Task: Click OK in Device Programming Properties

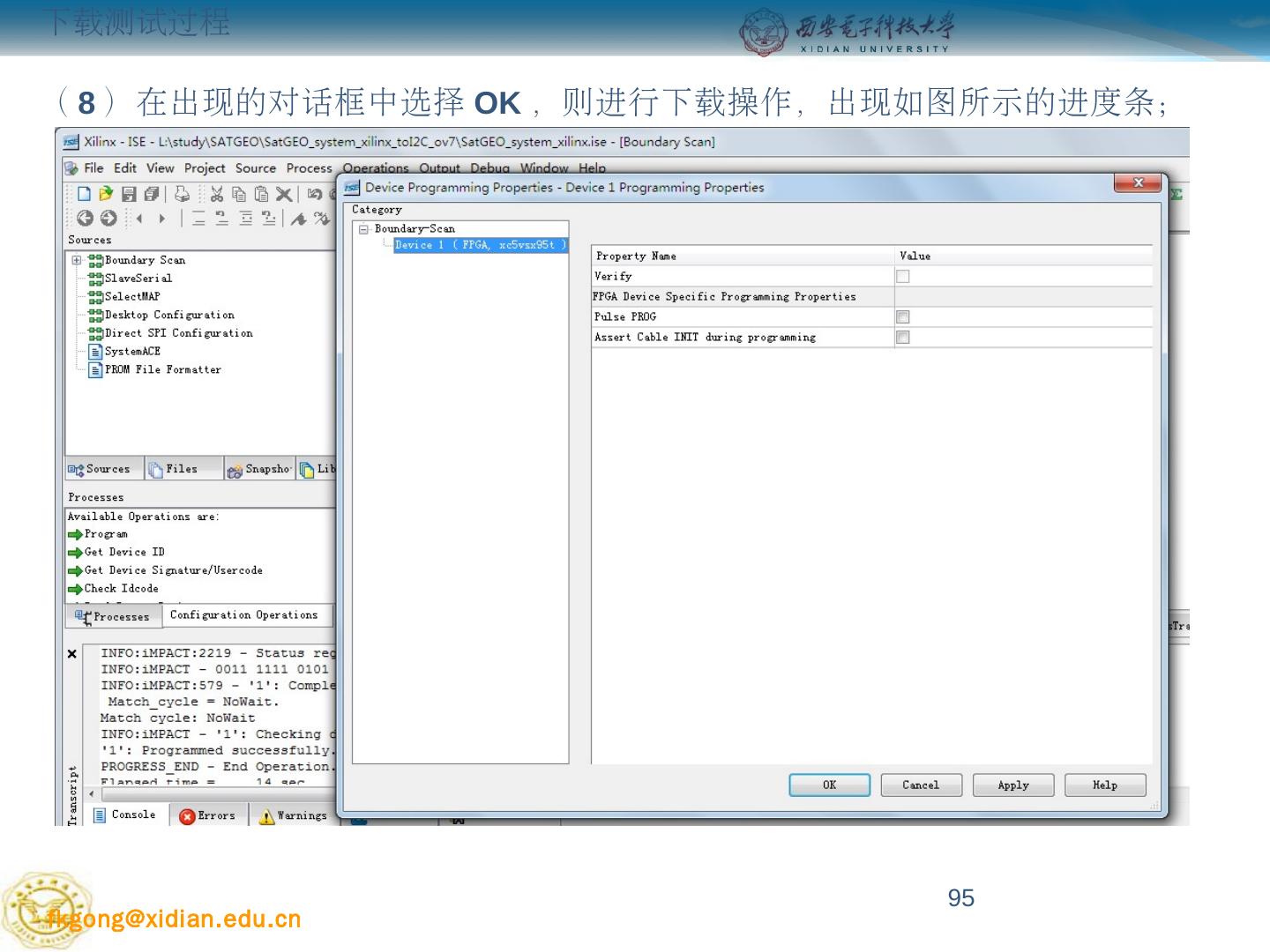Action: [829, 785]
